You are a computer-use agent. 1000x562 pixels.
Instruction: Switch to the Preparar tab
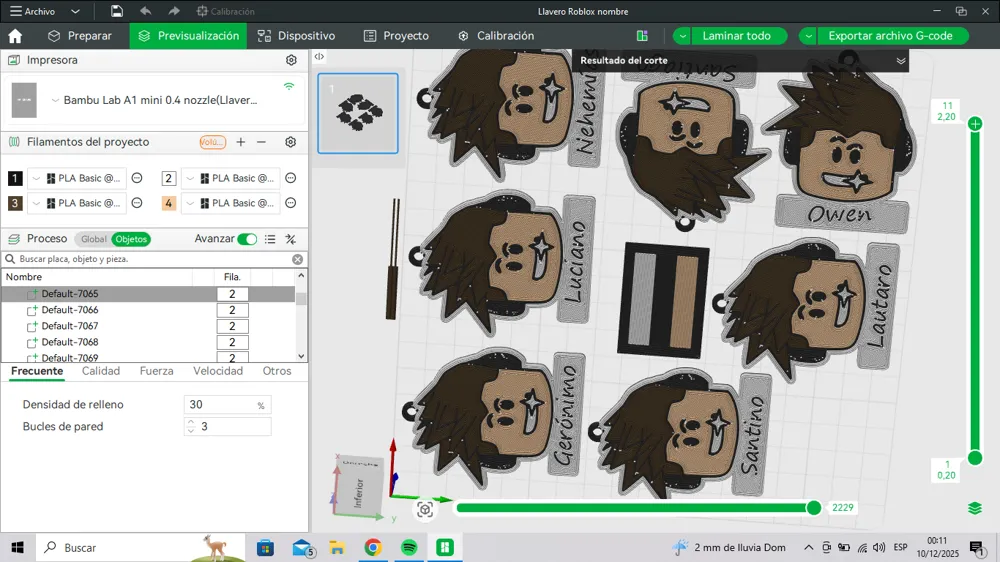pos(80,36)
